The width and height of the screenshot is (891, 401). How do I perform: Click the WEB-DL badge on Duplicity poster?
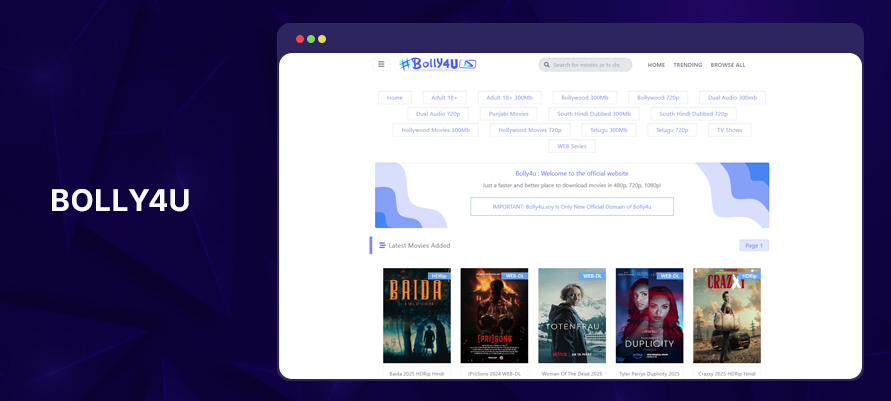click(x=670, y=275)
